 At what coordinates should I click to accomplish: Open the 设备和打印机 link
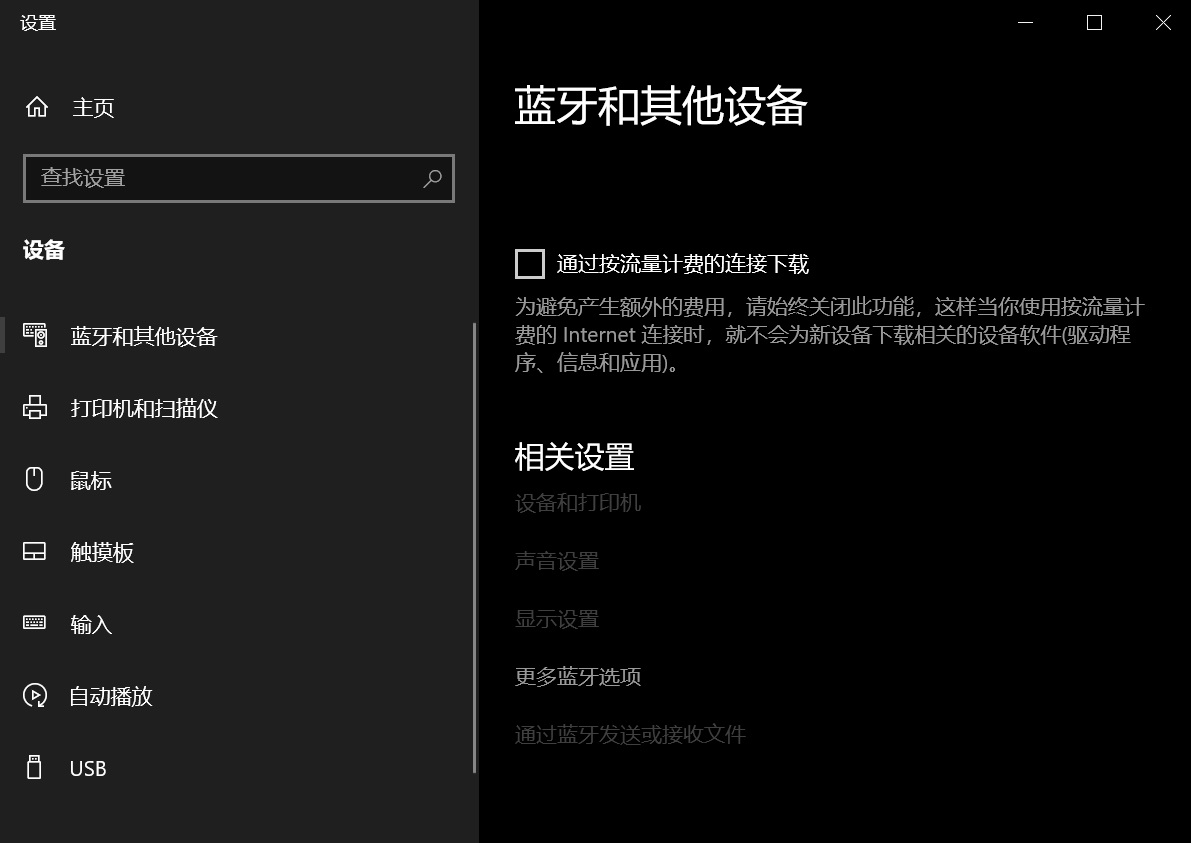[x=578, y=503]
